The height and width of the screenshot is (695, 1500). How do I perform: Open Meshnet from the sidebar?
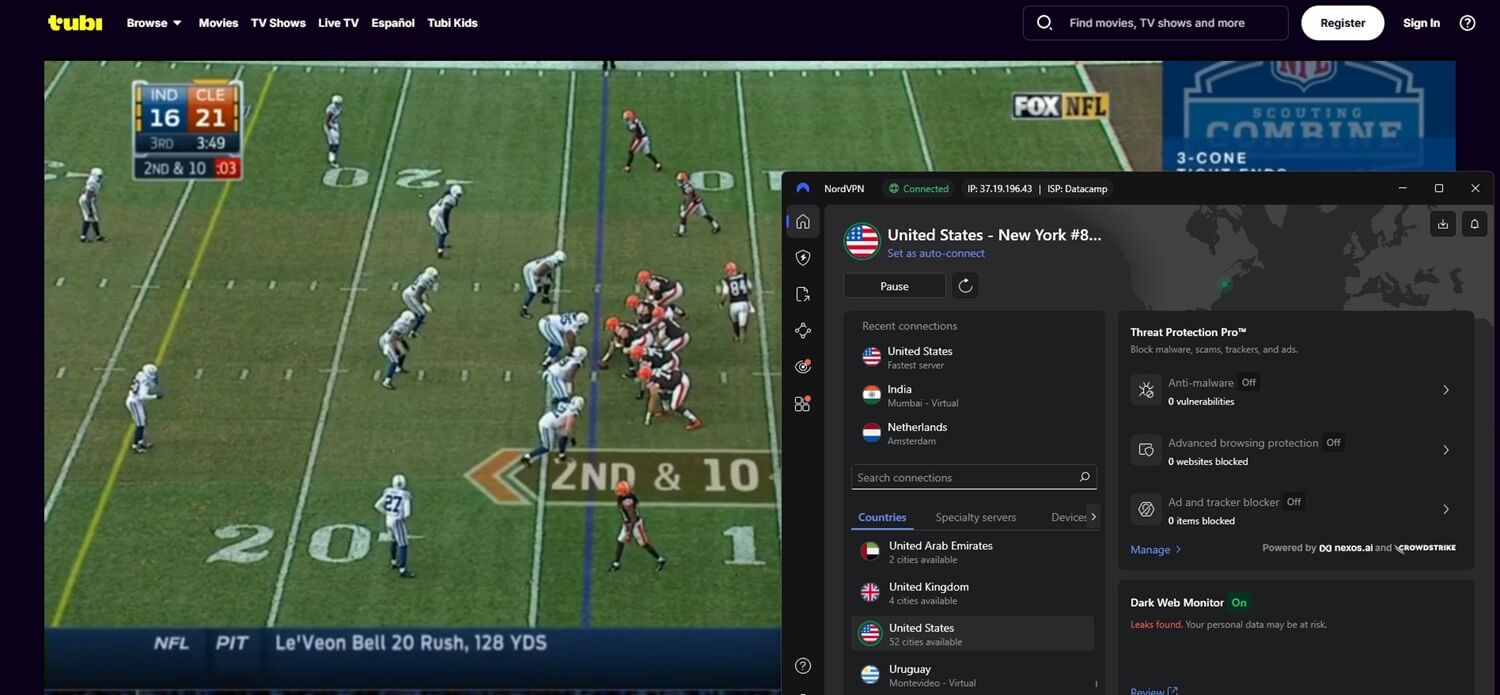point(802,329)
